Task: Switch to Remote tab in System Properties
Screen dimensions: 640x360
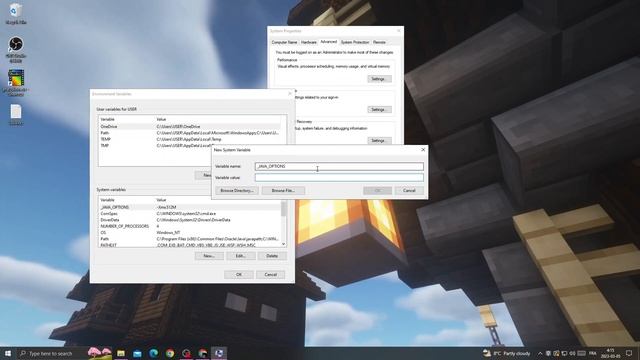Action: [x=379, y=42]
